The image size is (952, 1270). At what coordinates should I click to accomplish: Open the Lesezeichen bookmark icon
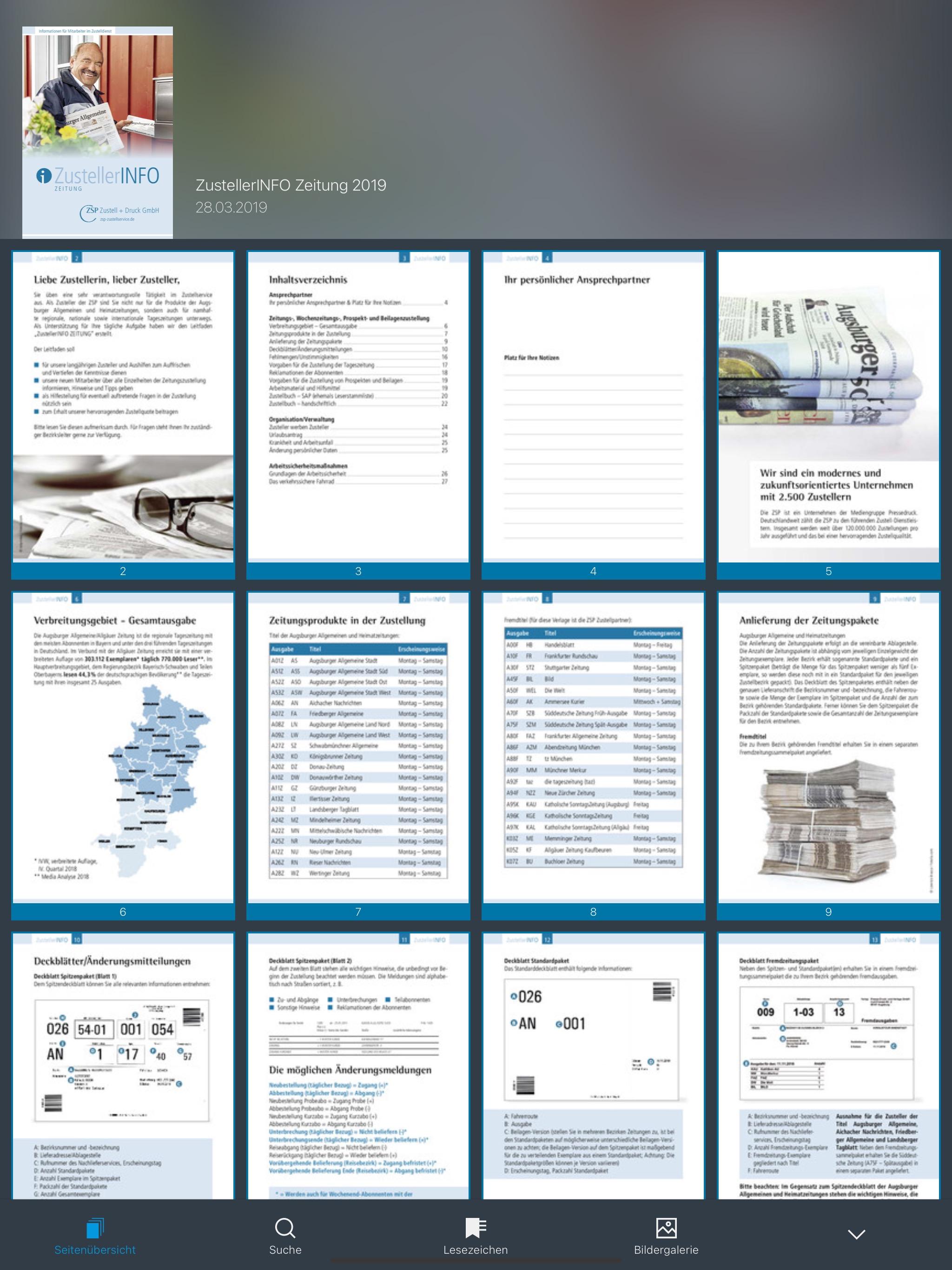tap(476, 1228)
